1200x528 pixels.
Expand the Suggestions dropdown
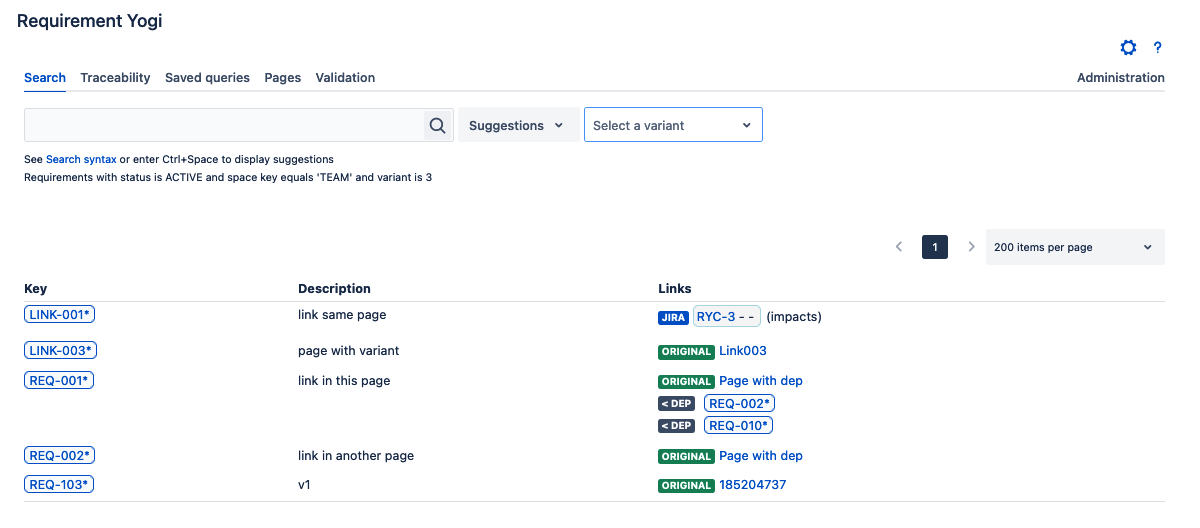coord(517,126)
